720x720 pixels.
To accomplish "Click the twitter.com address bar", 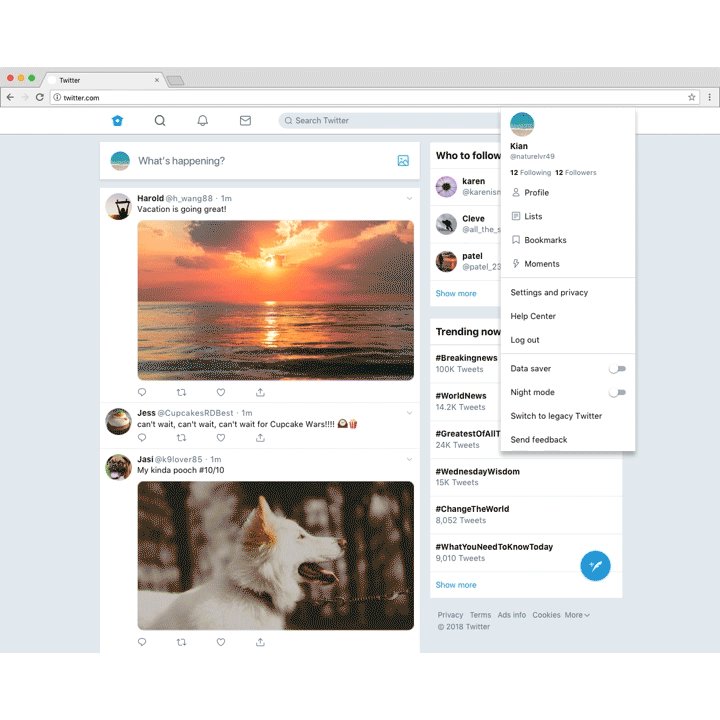I will (374, 97).
